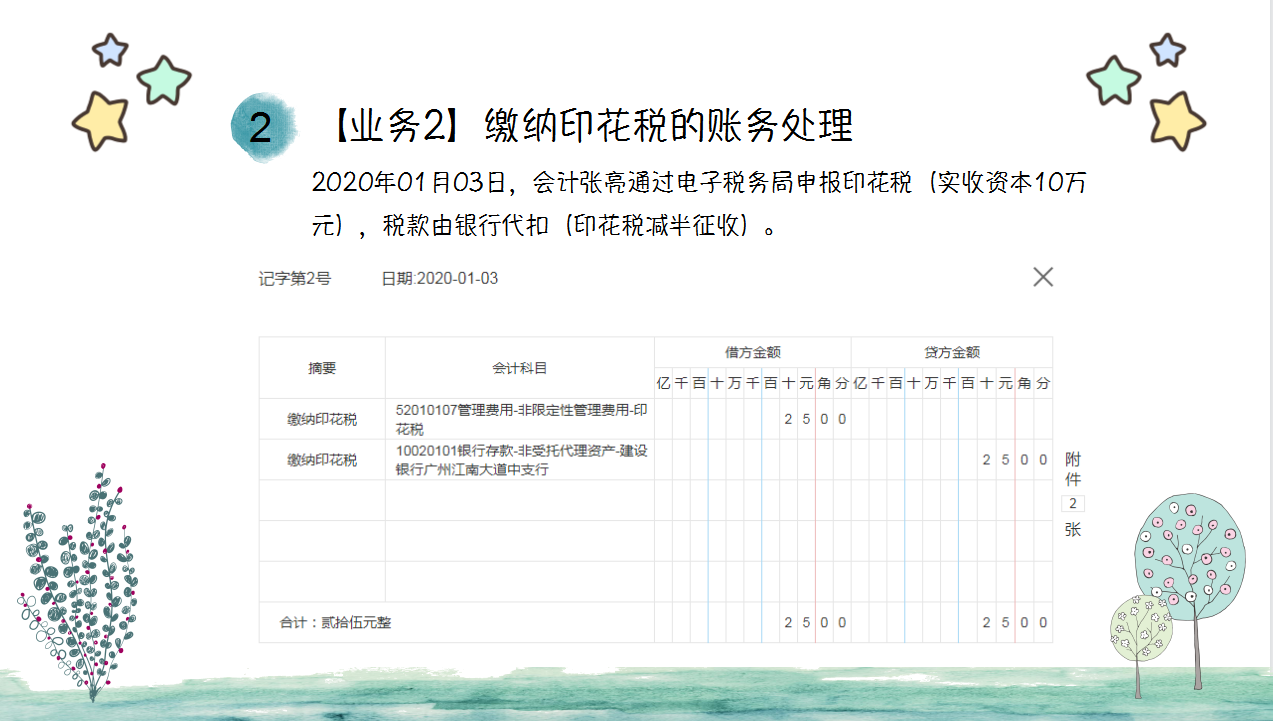Click the second row's 缴纳印花税 summary cell
This screenshot has width=1273, height=721.
pyautogui.click(x=322, y=460)
